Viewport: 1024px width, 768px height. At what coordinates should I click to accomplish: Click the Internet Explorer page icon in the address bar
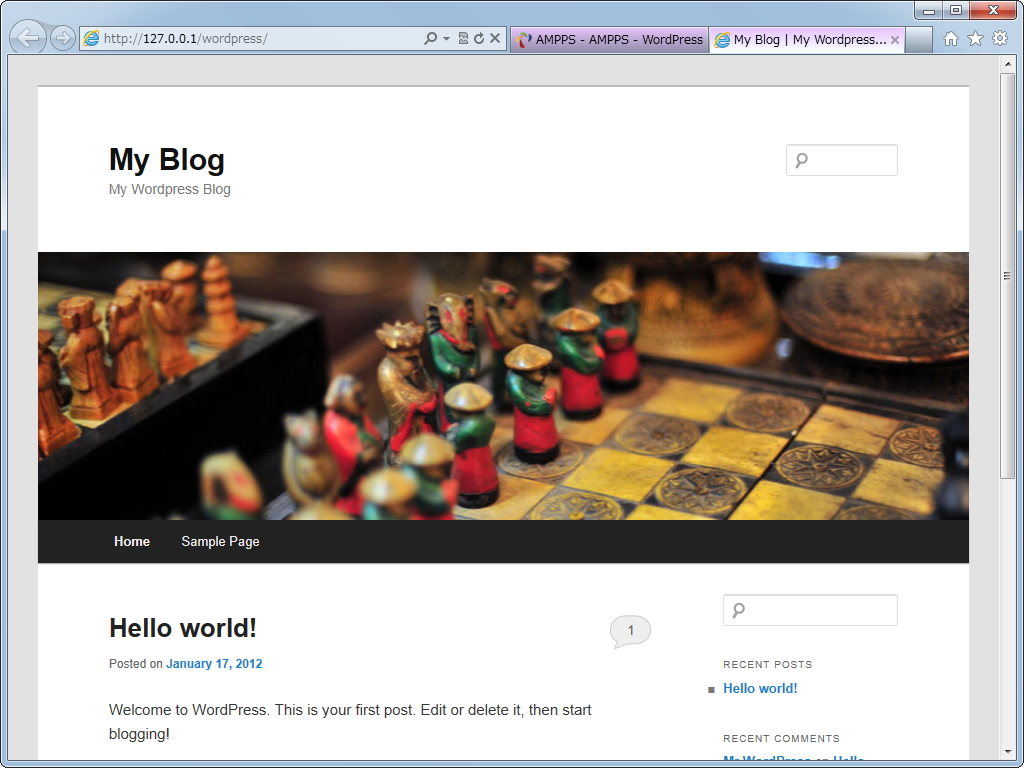(91, 39)
